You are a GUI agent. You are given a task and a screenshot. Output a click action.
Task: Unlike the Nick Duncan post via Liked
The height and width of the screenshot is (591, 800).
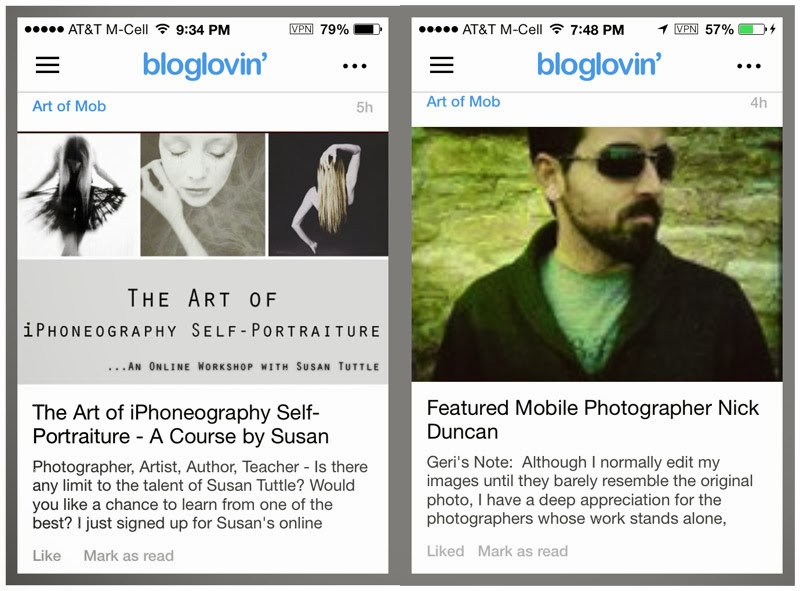[445, 551]
